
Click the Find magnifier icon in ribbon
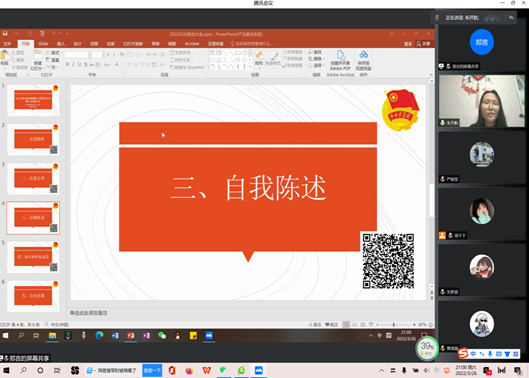(x=310, y=52)
